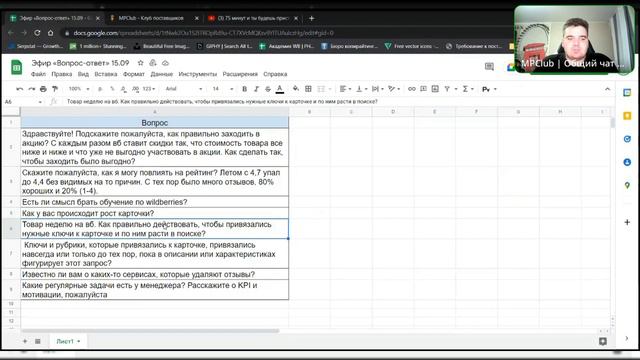Format cell as percent
The height and width of the screenshot is (360, 640).
click(x=112, y=89)
